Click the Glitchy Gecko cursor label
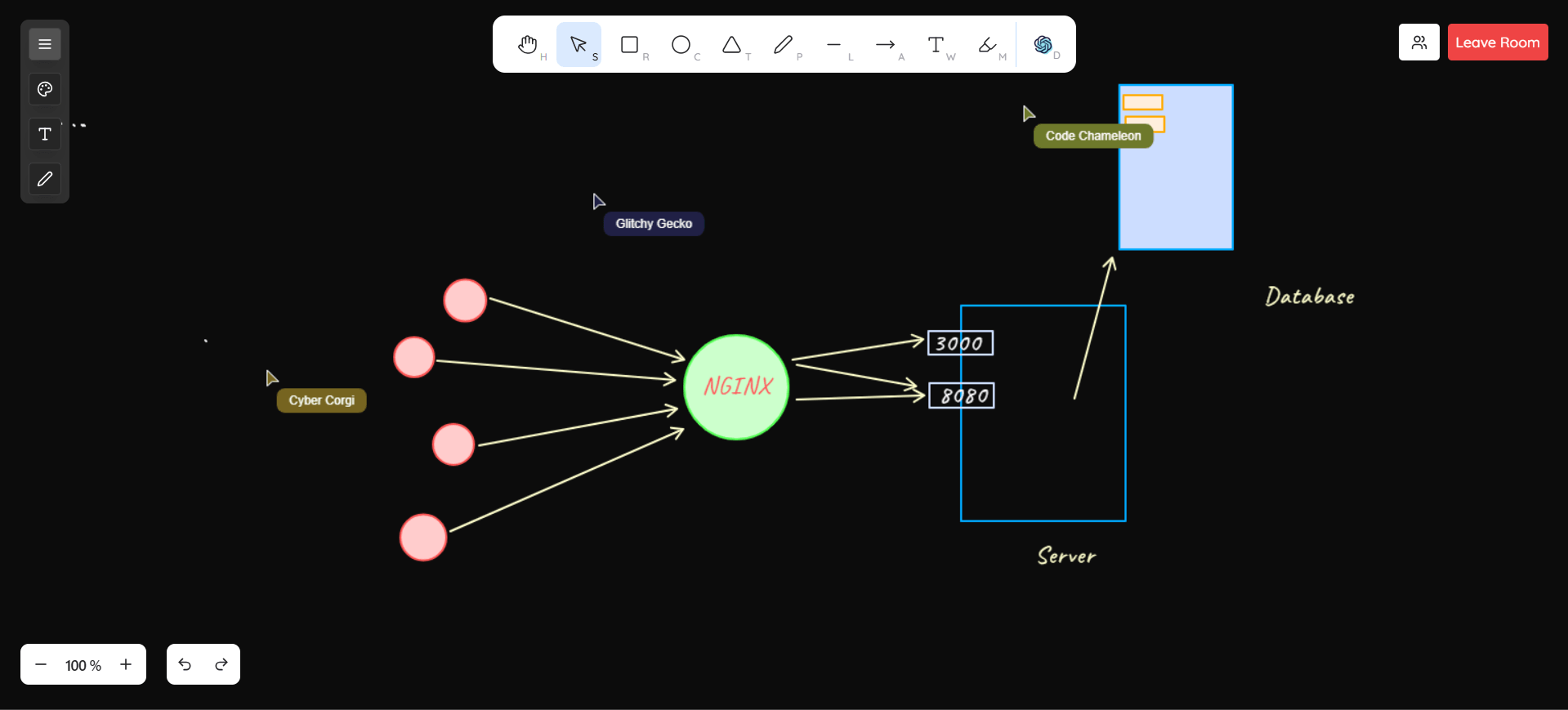1568x710 pixels. (654, 224)
